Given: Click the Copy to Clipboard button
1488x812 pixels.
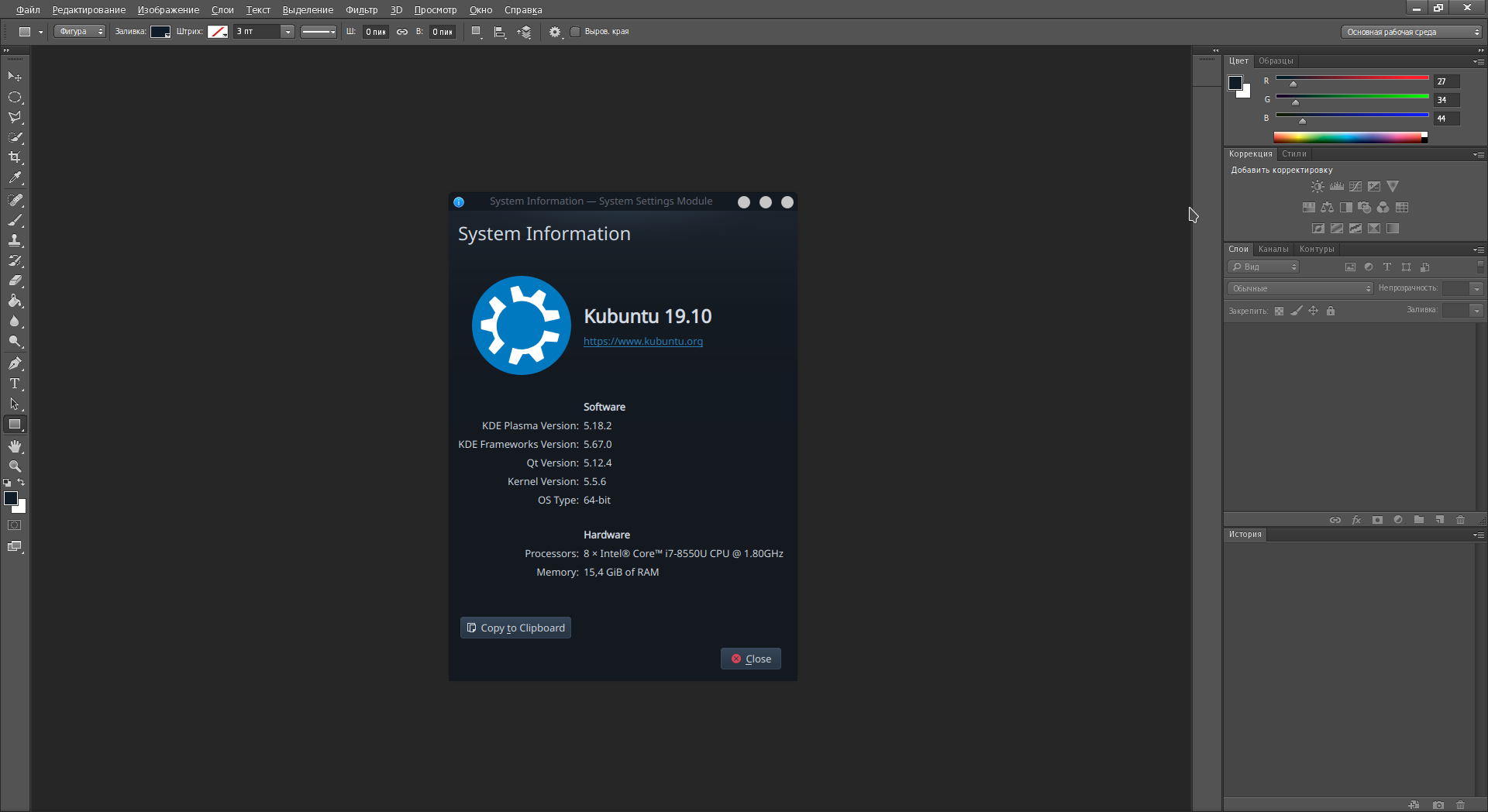Looking at the screenshot, I should coord(515,628).
